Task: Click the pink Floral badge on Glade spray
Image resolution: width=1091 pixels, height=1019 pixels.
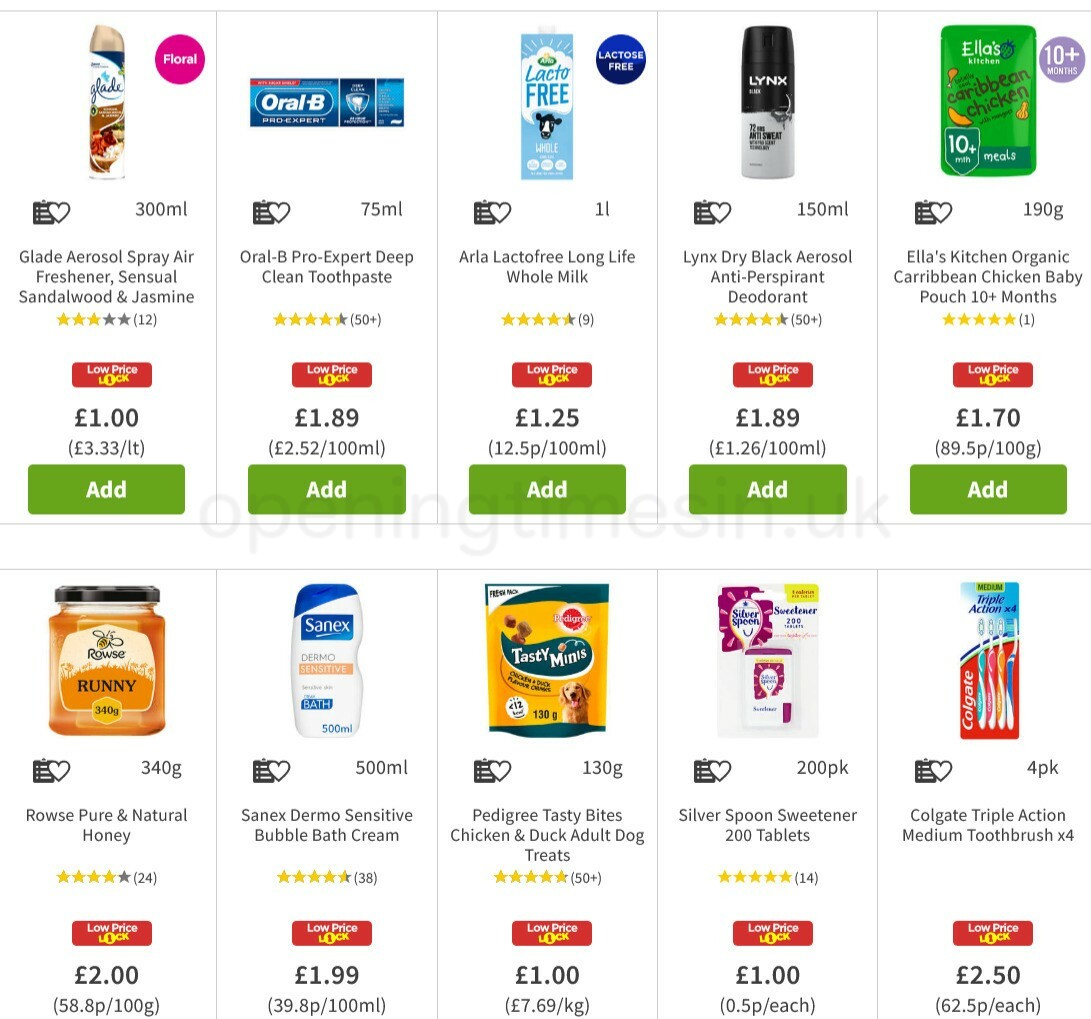Action: point(179,59)
